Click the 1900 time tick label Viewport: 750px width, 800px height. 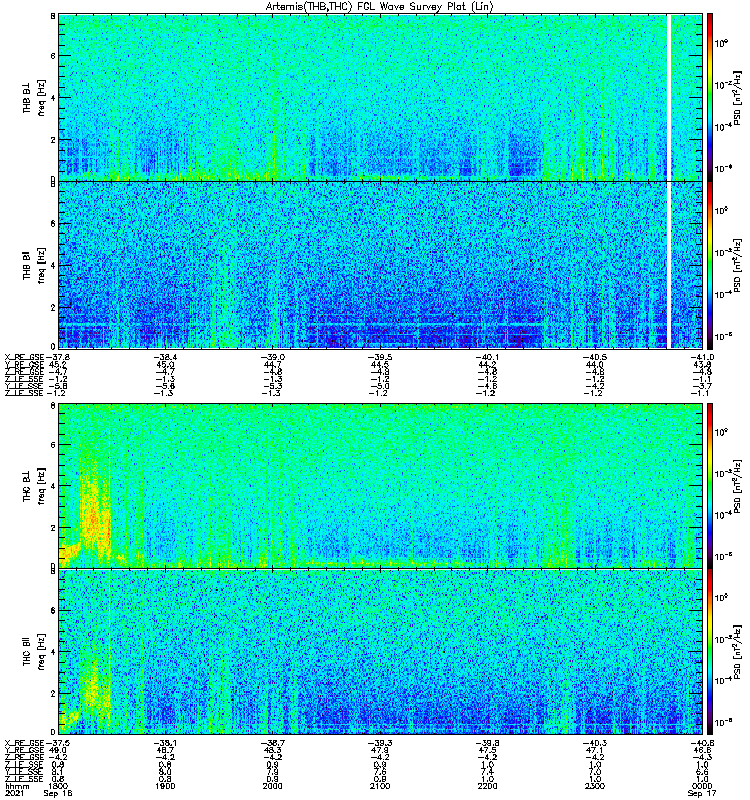tap(165, 786)
